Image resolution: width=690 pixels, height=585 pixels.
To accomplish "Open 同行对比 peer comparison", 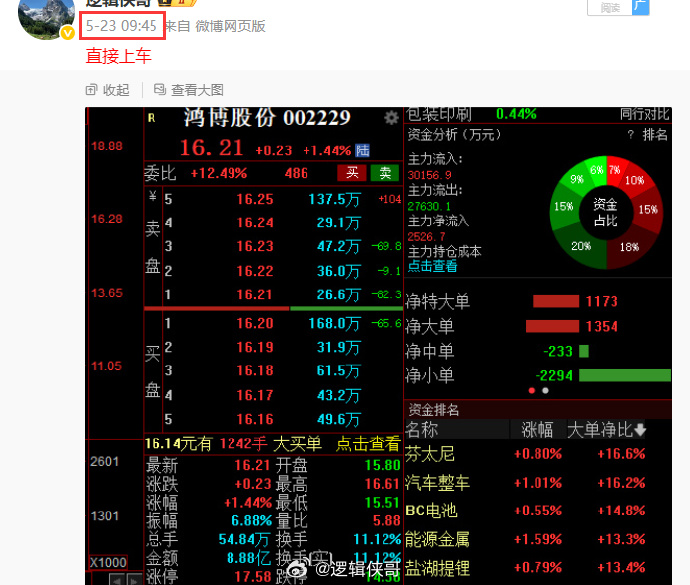I will coord(645,114).
